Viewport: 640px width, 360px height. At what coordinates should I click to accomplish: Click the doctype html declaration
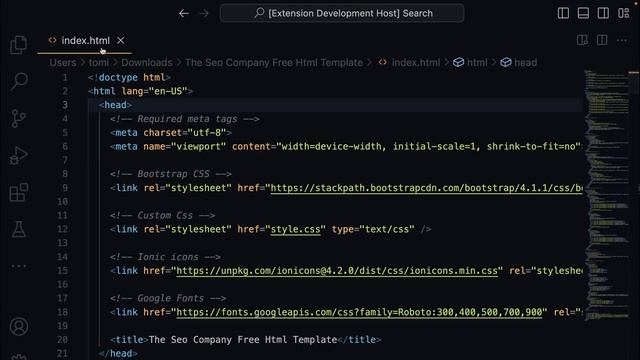point(129,77)
